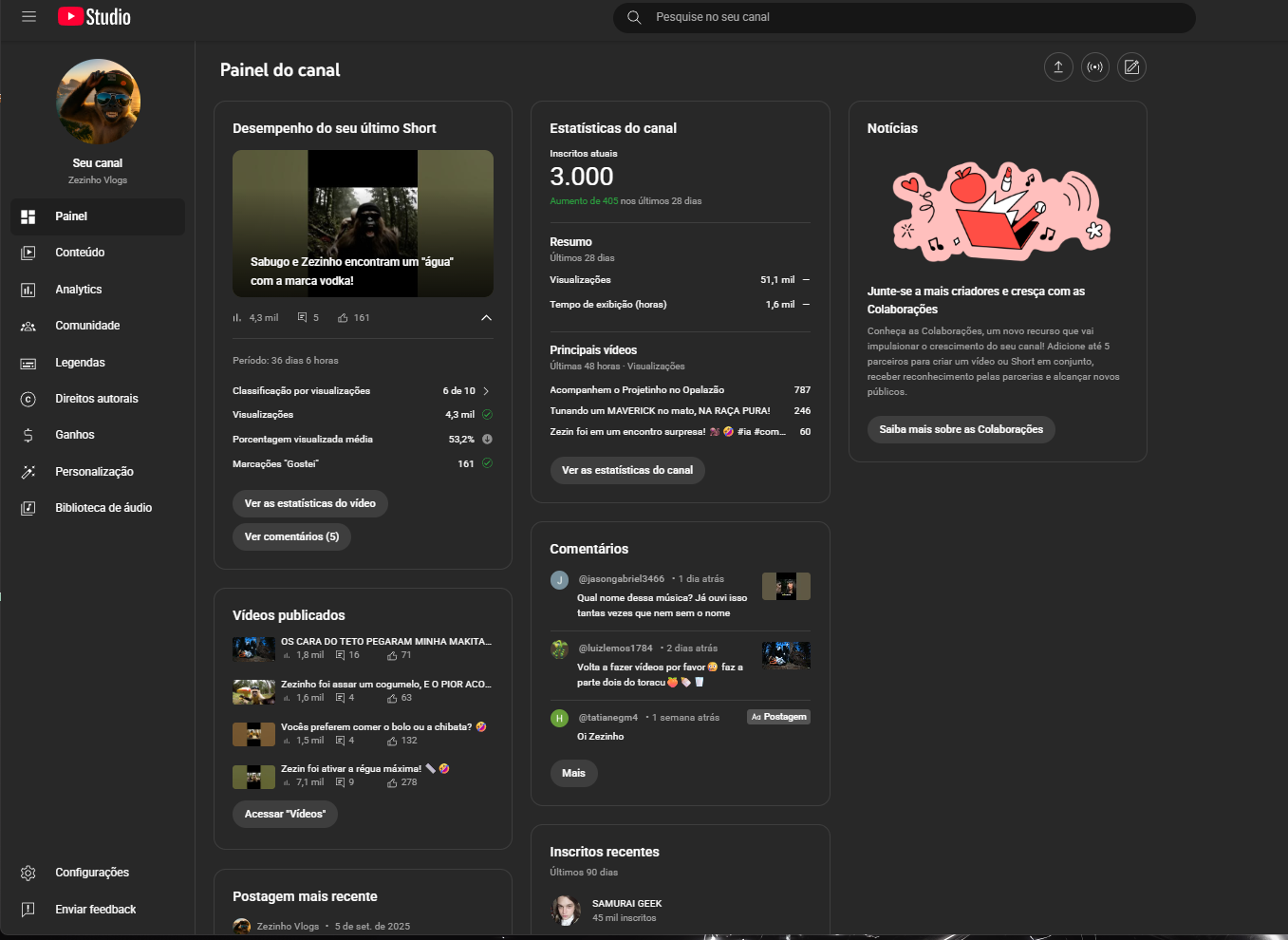Click the Legendas subtitles icon
Viewport: 1288px width, 940px height.
pos(28,363)
